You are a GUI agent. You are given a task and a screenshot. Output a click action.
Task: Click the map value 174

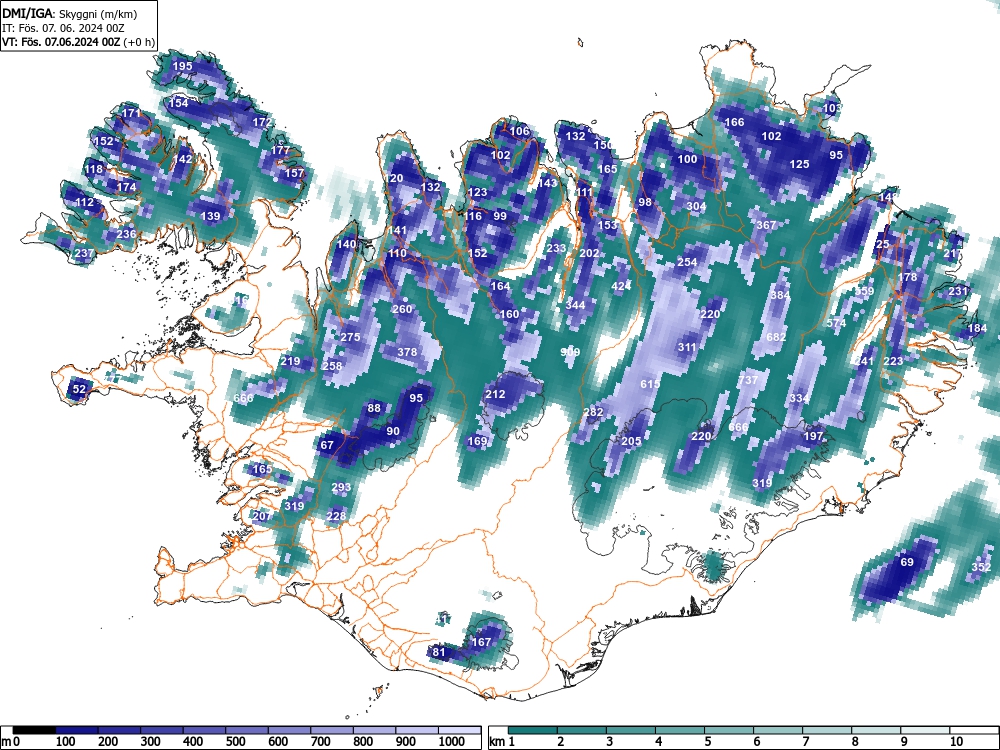[x=126, y=187]
